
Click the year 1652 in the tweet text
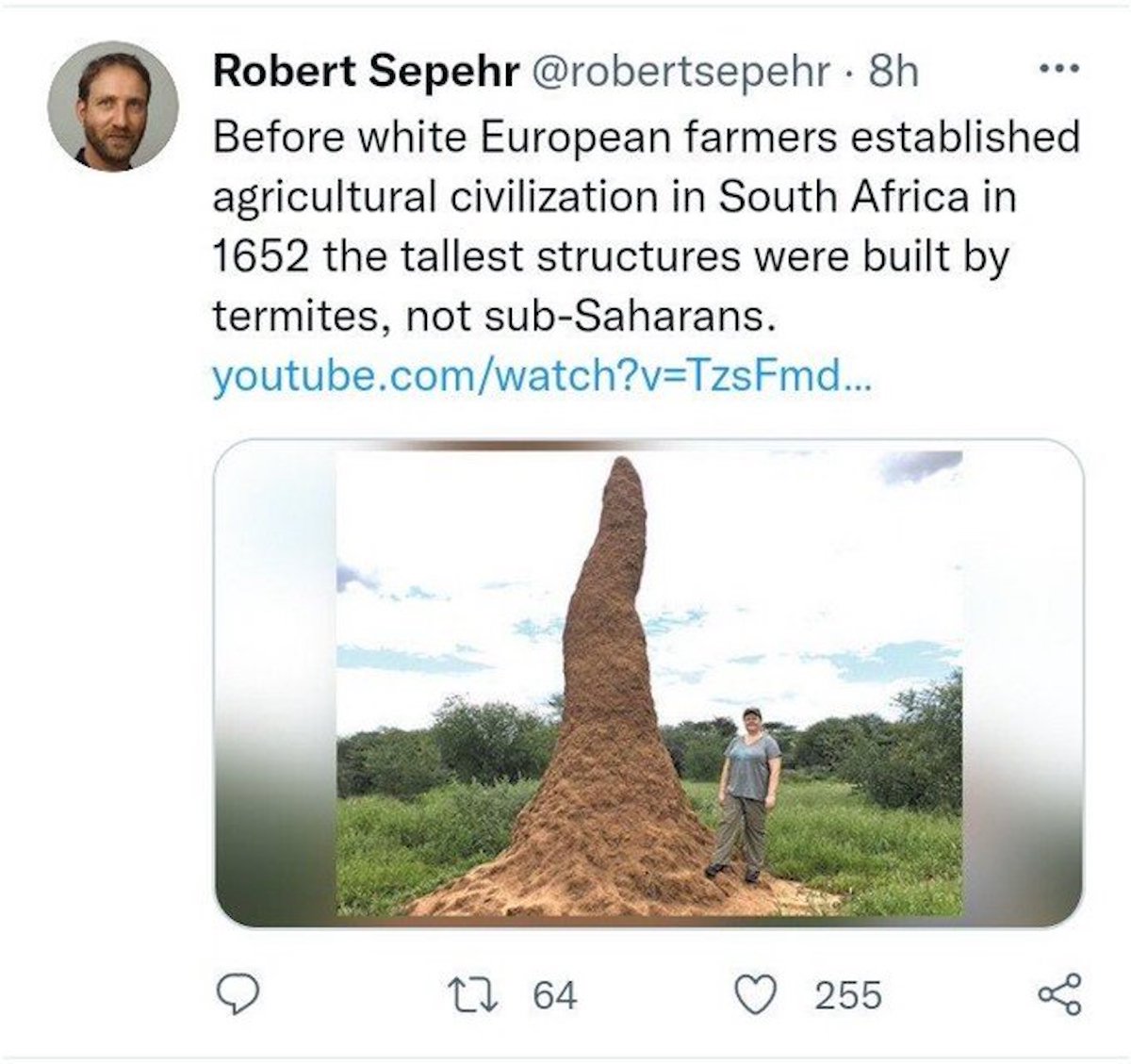click(x=259, y=256)
